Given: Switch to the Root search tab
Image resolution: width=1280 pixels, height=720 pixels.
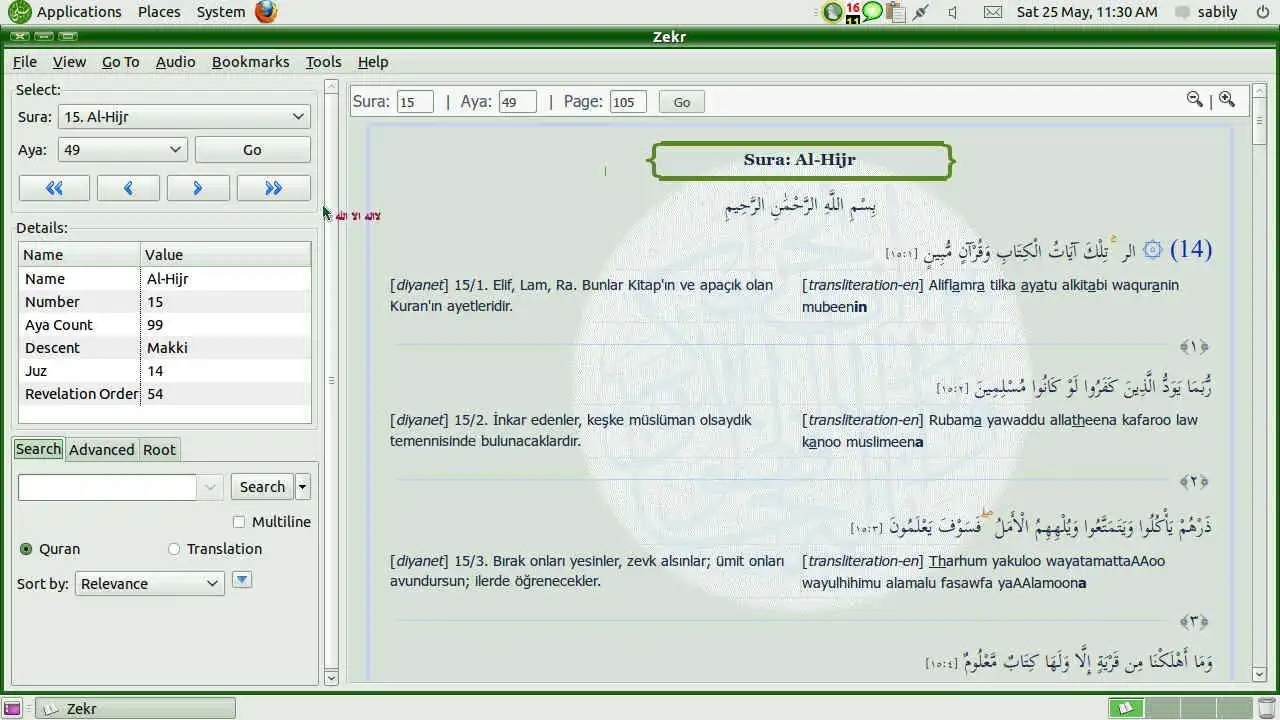Looking at the screenshot, I should [x=159, y=450].
